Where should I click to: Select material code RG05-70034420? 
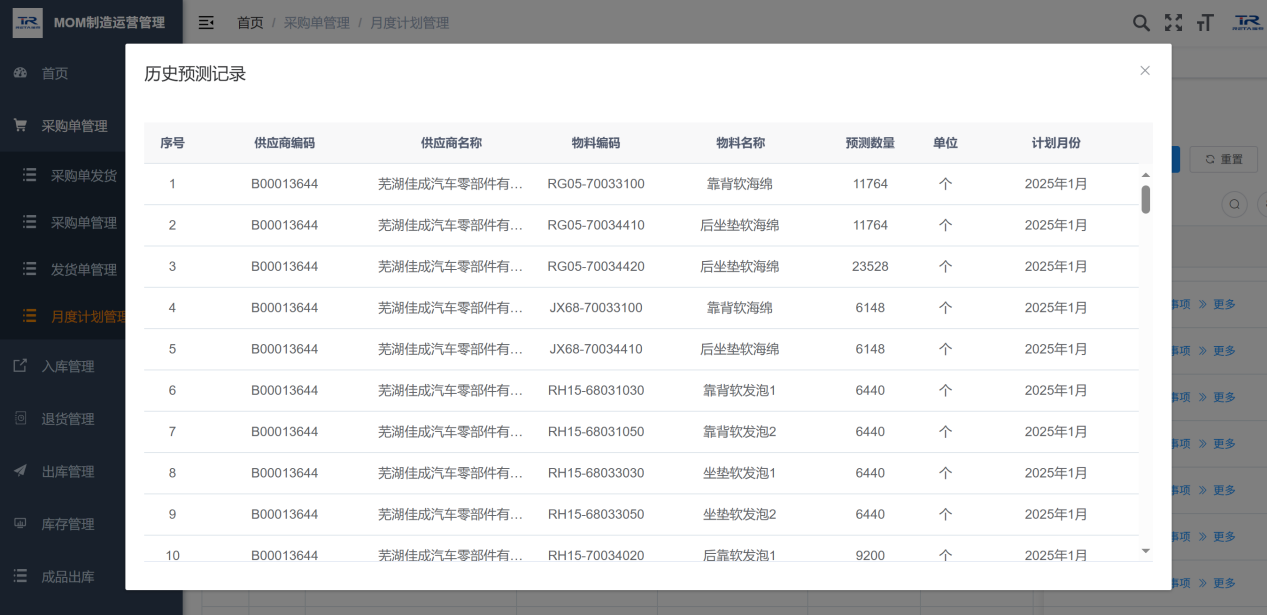(x=596, y=266)
